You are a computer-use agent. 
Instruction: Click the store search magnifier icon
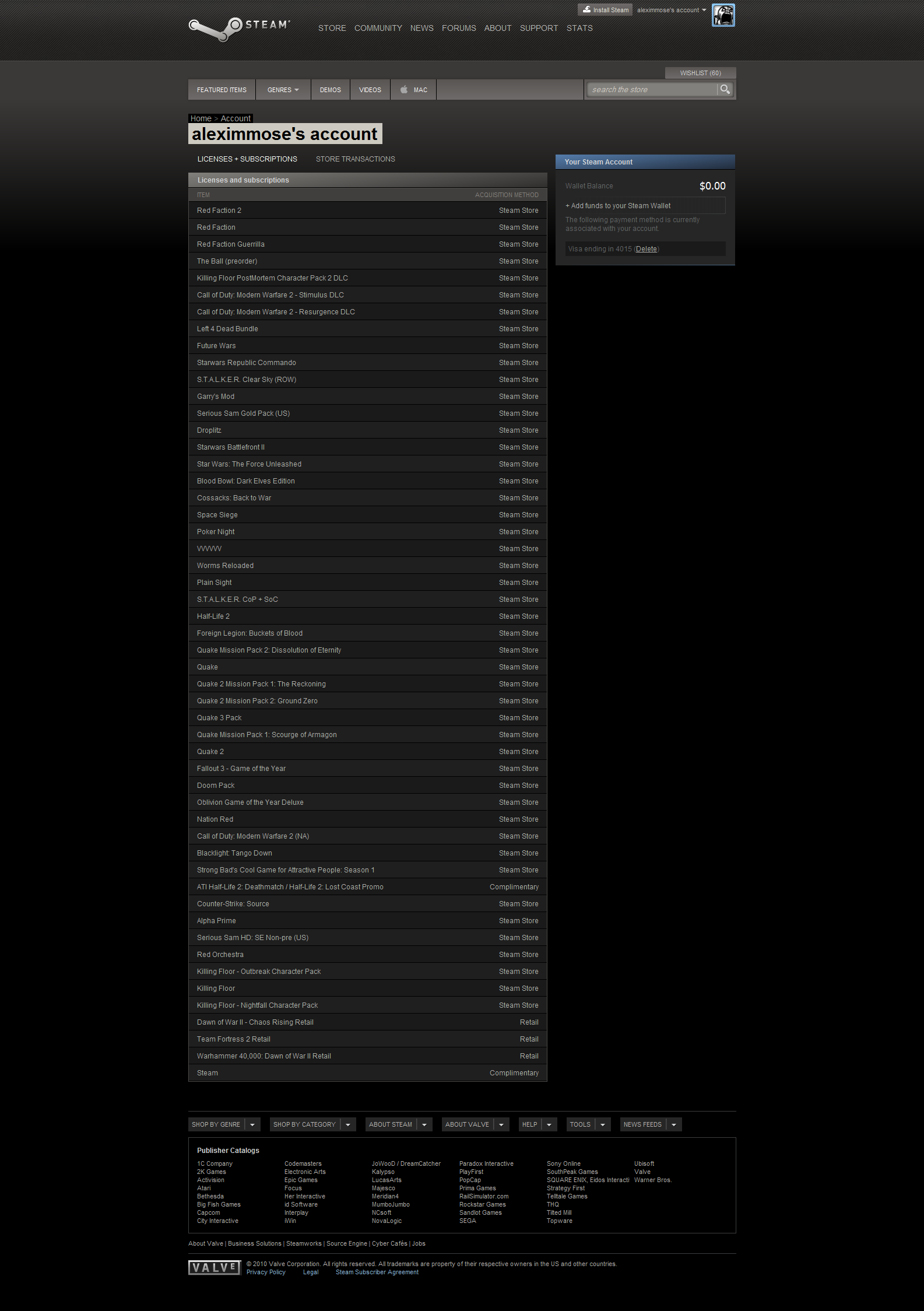725,89
